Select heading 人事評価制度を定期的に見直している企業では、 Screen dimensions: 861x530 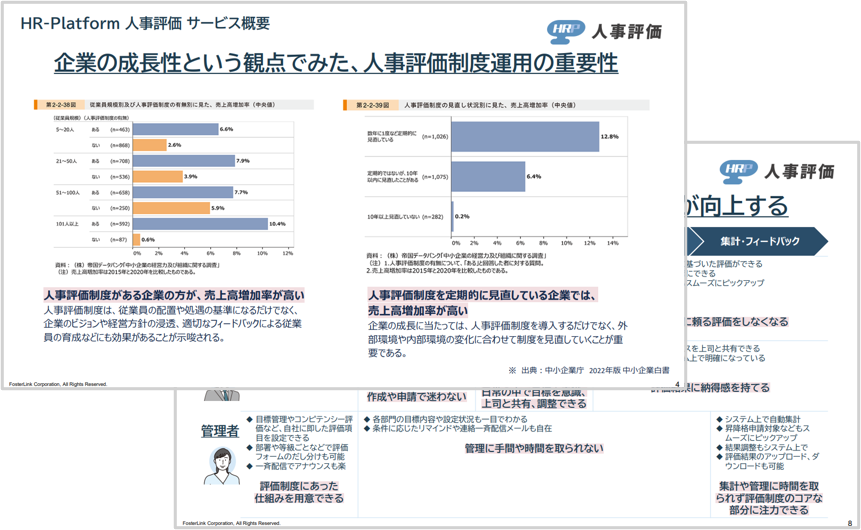[483, 295]
